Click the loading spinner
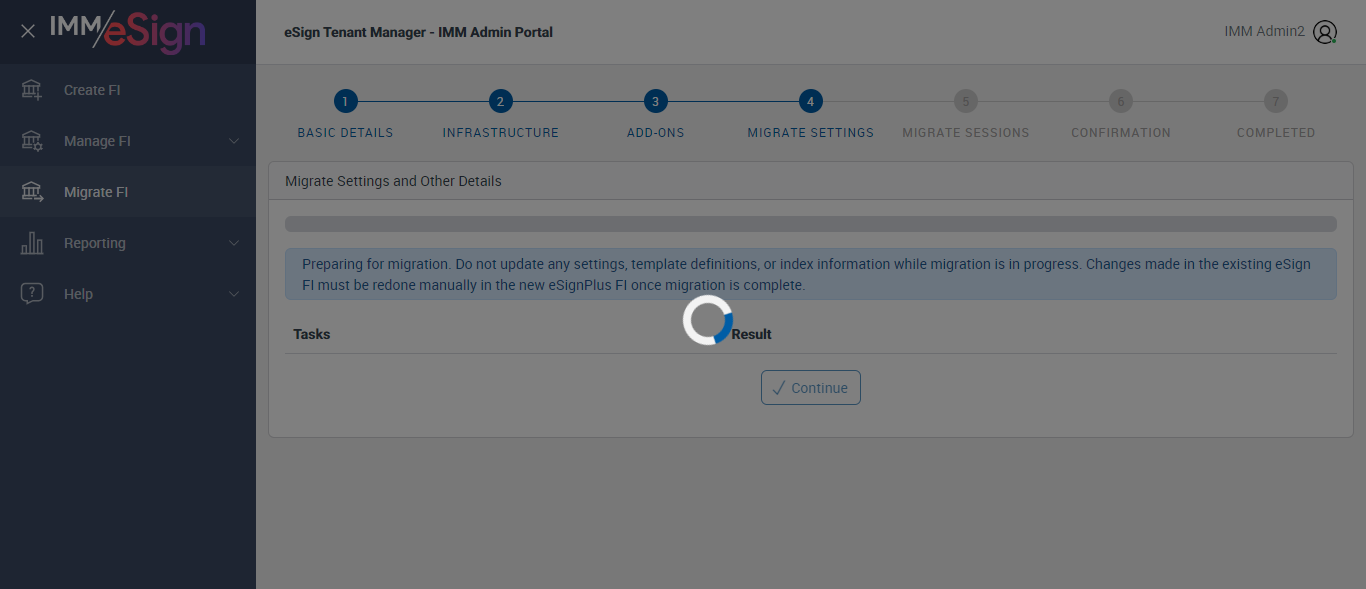Screen dimensions: 1366x589 click(708, 320)
